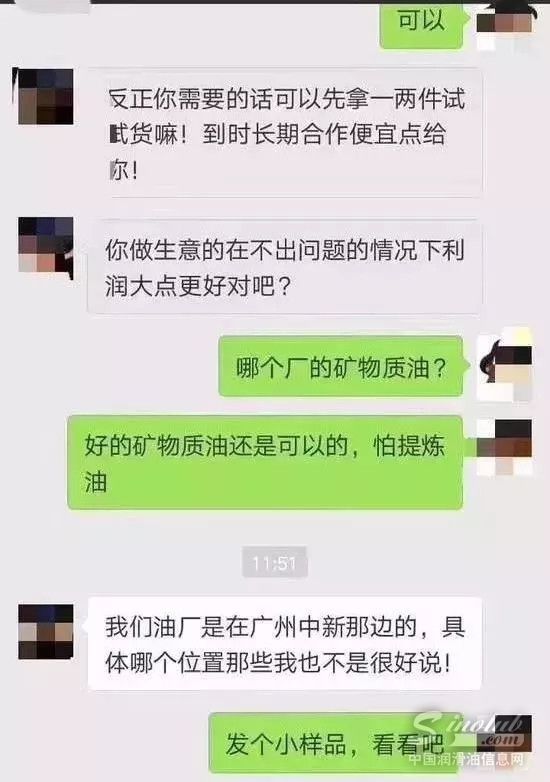This screenshot has height=782, width=550.
Task: Tap avatar next to '我们油厂是在广州' message
Action: pos(45,631)
